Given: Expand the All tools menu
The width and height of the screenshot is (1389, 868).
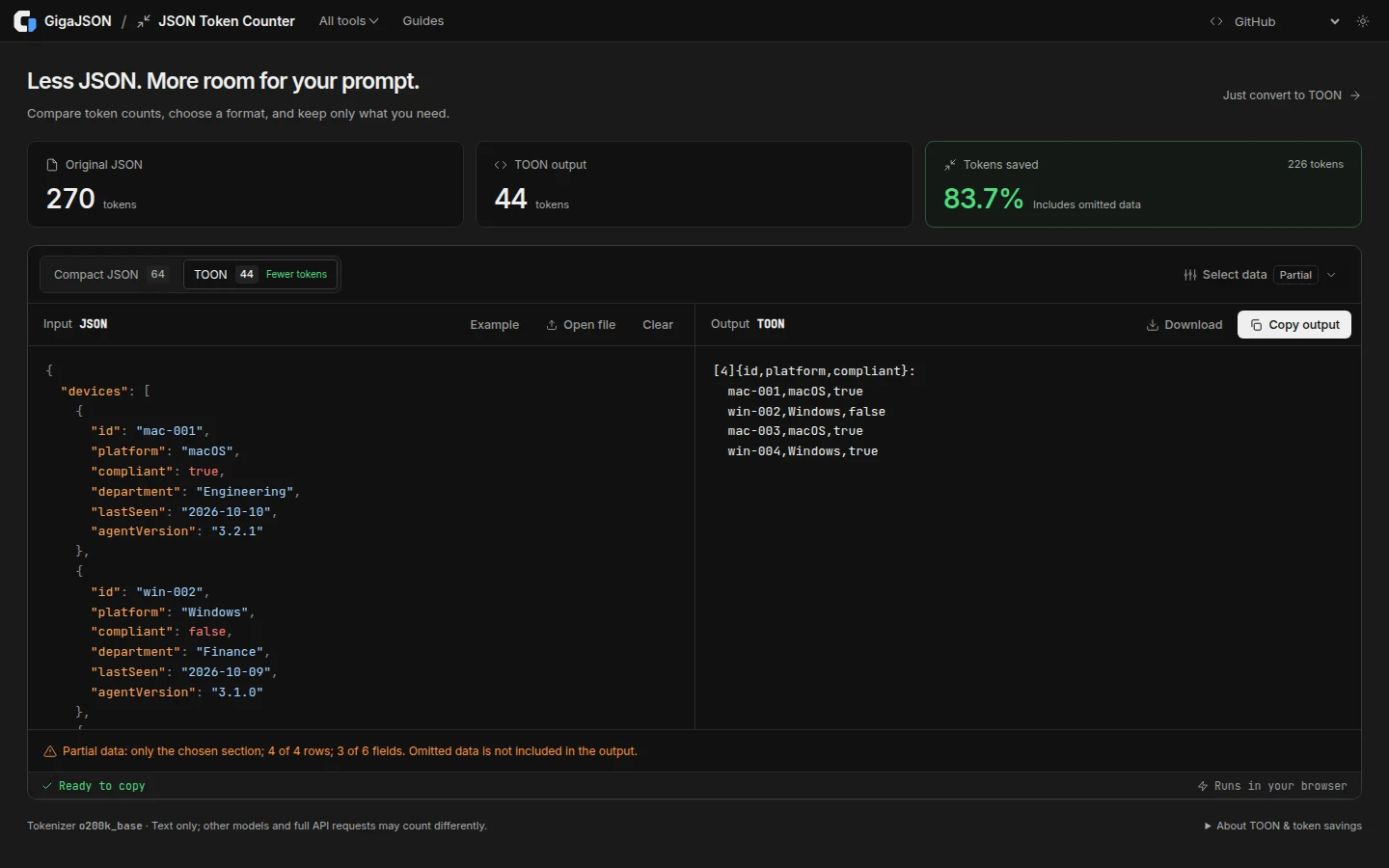Looking at the screenshot, I should (x=348, y=21).
